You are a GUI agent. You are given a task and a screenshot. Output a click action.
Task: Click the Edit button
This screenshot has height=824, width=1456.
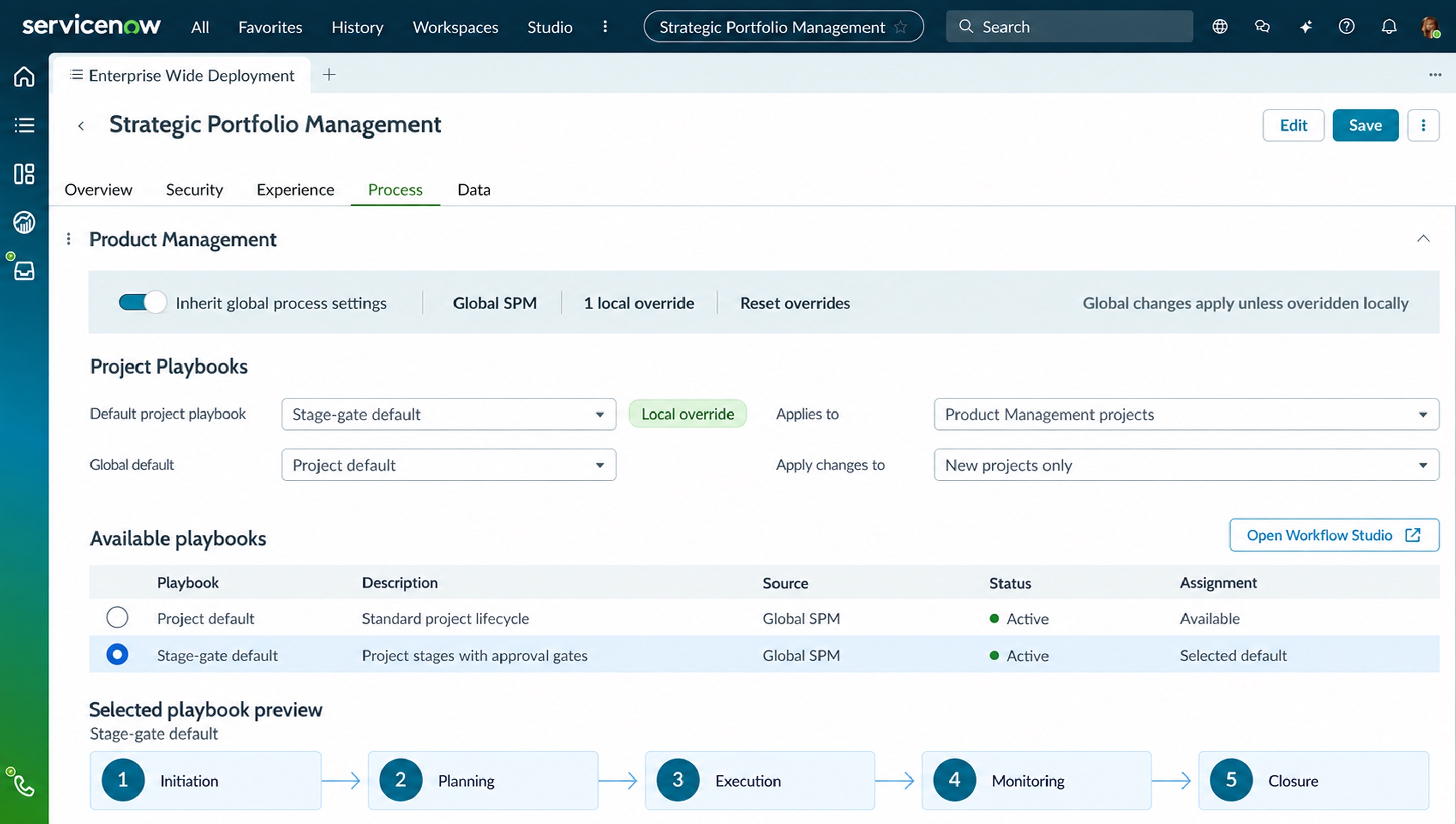(1294, 125)
